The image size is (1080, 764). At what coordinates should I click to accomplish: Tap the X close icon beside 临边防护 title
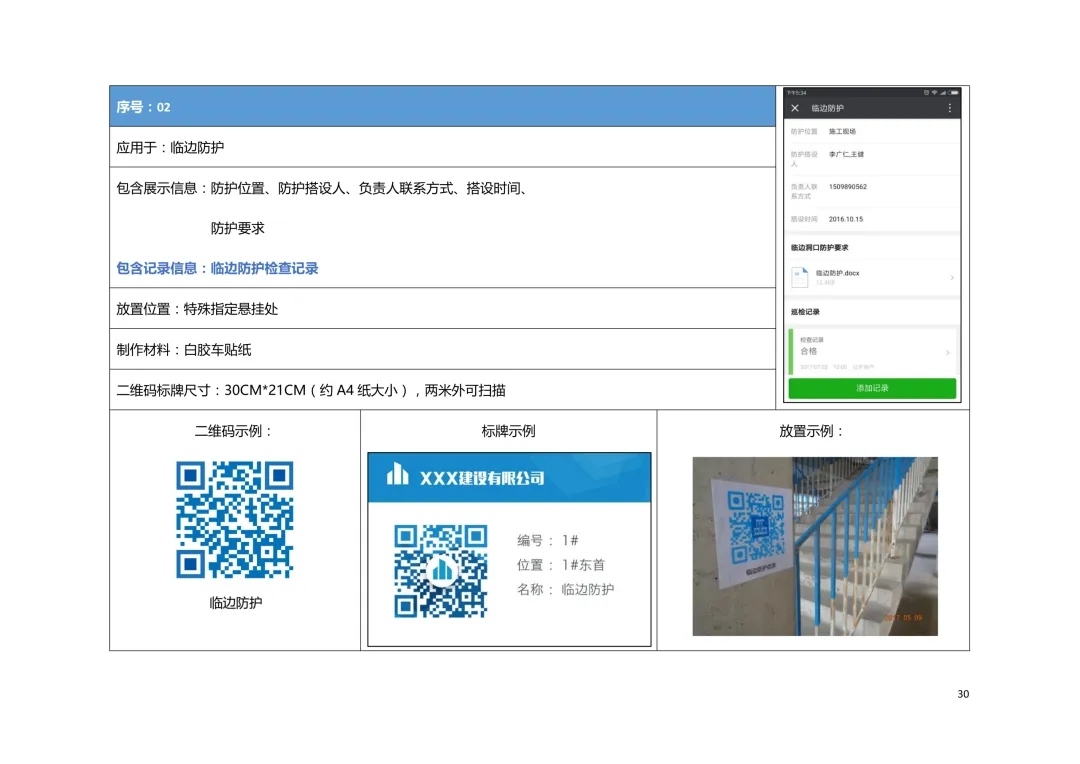(795, 108)
